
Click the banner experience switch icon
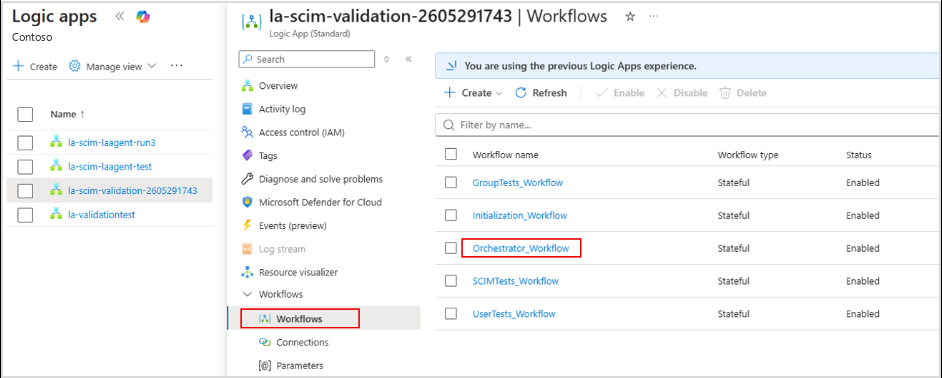[451, 66]
